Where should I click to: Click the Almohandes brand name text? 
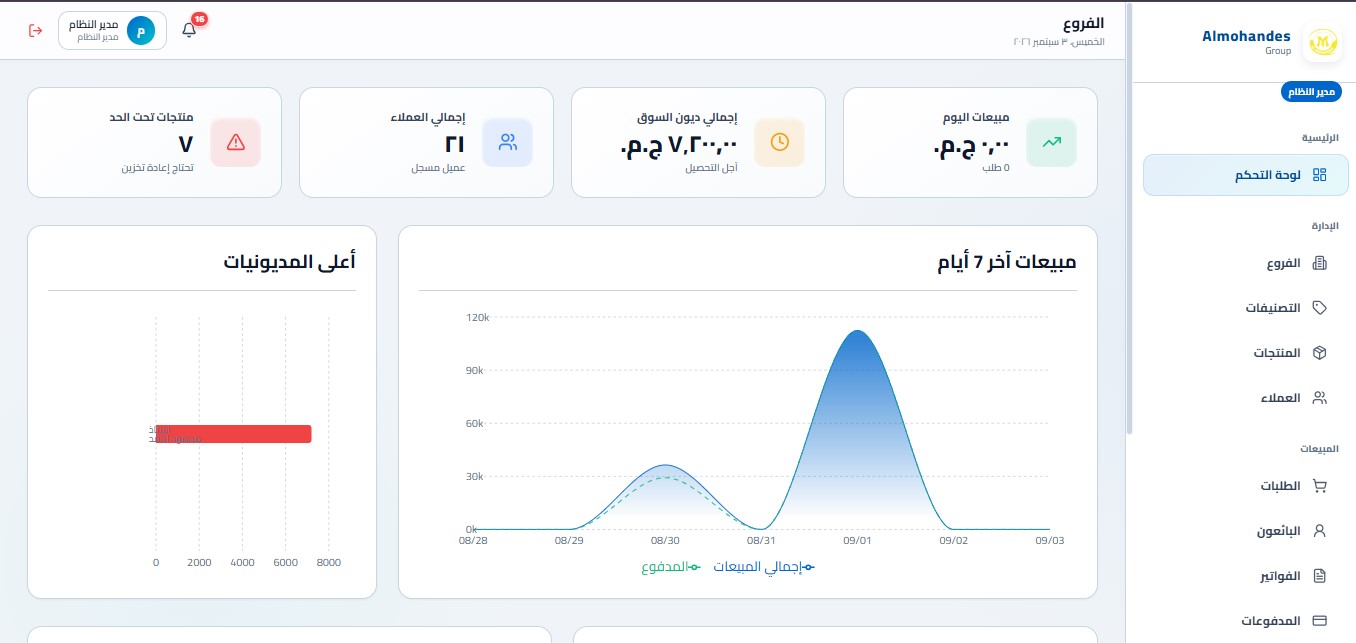tap(1246, 36)
